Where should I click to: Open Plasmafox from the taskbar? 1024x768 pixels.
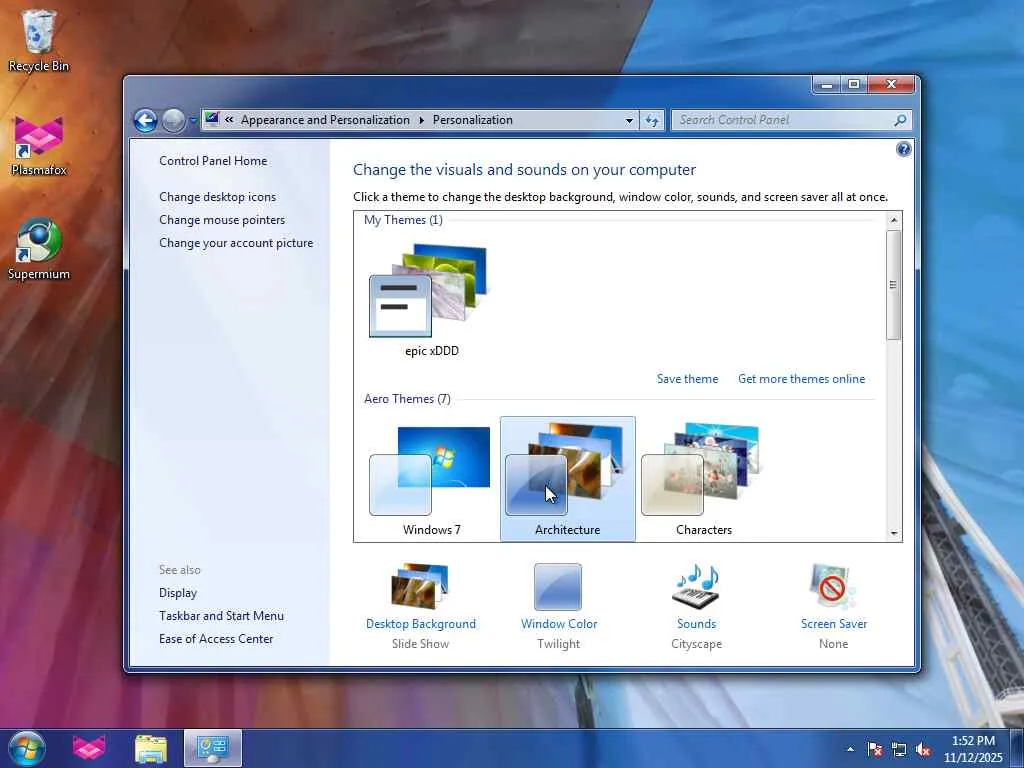pos(89,748)
